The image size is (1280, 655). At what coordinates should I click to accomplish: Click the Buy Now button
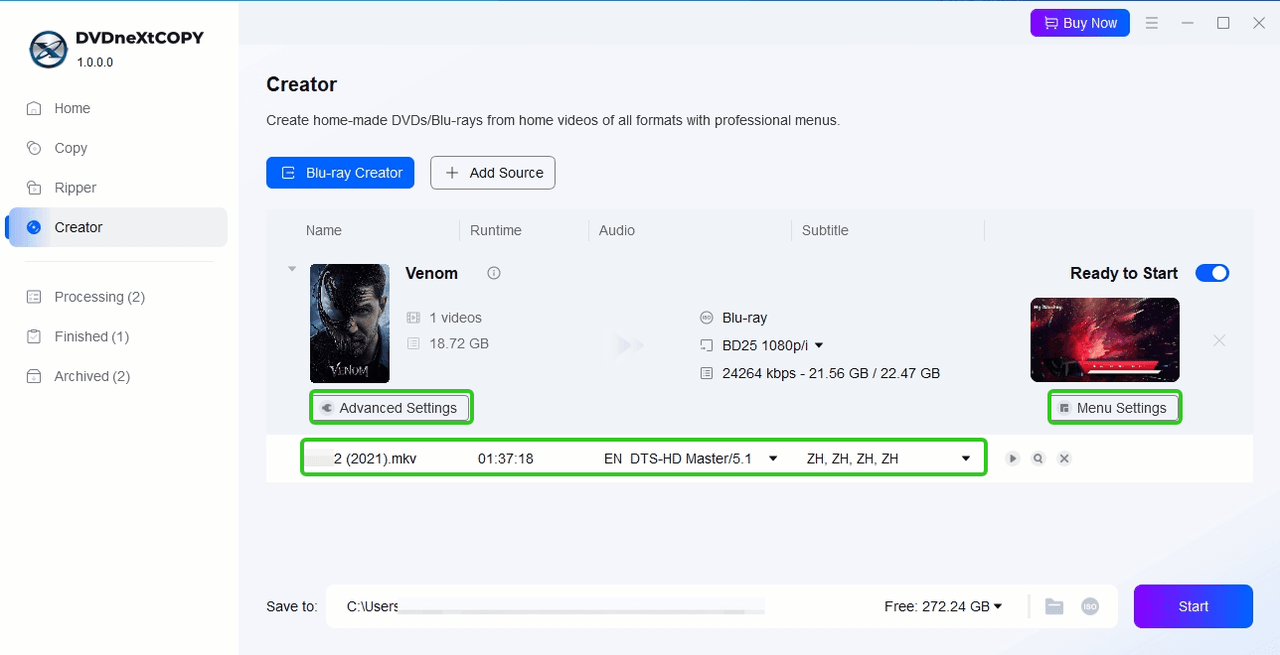pos(1080,23)
